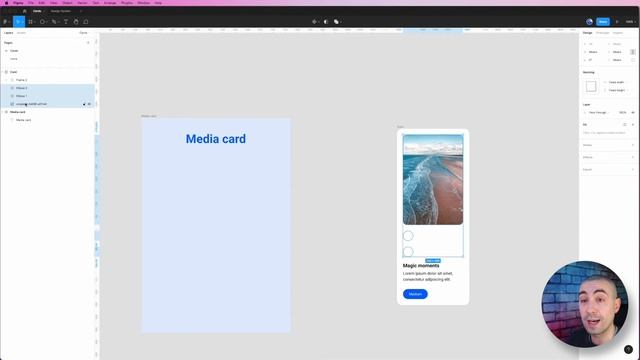Viewport: 640px width, 360px height.
Task: Click the help question mark button
Action: pos(628,349)
